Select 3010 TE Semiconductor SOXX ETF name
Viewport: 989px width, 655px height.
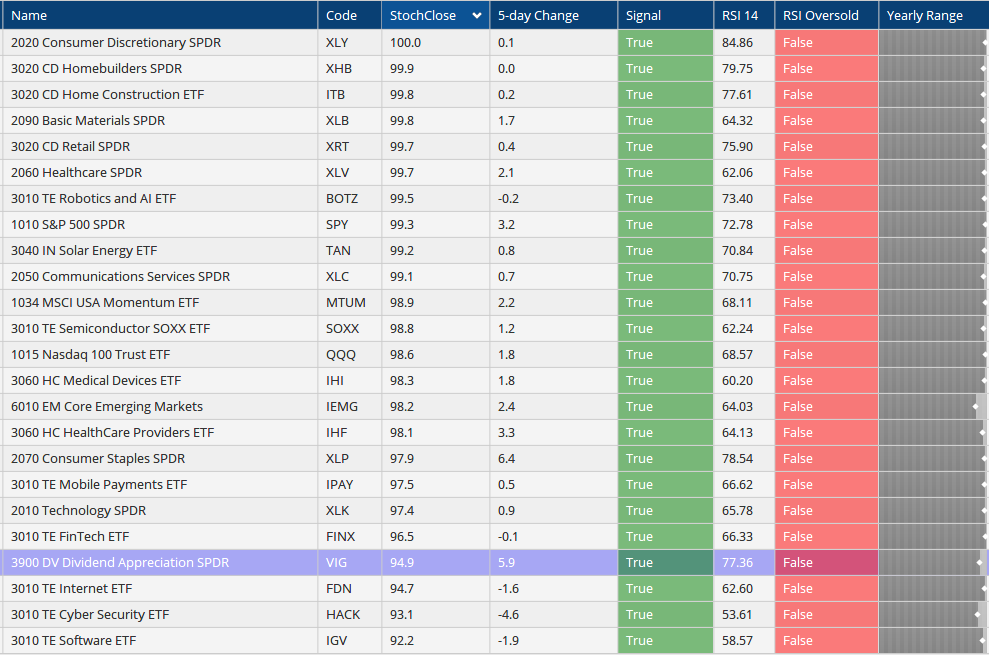point(110,328)
